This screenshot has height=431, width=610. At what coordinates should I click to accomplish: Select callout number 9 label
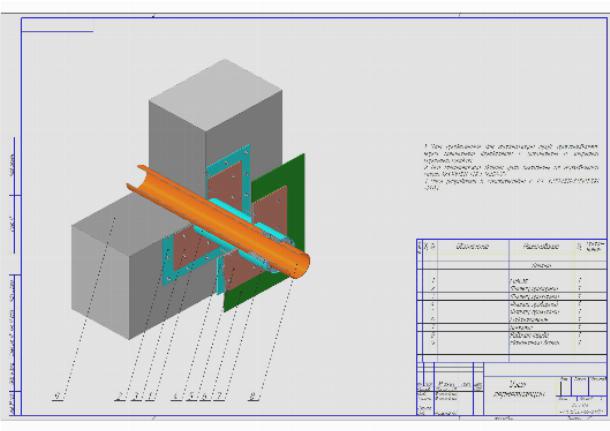53,397
